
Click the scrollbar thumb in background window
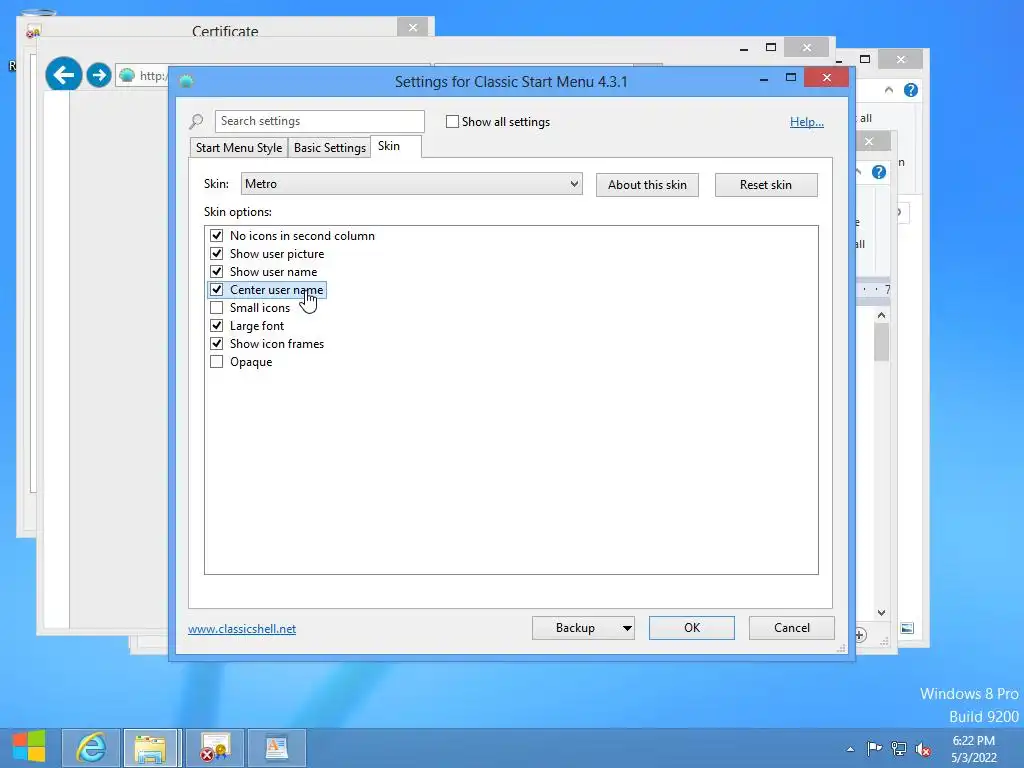coord(882,343)
